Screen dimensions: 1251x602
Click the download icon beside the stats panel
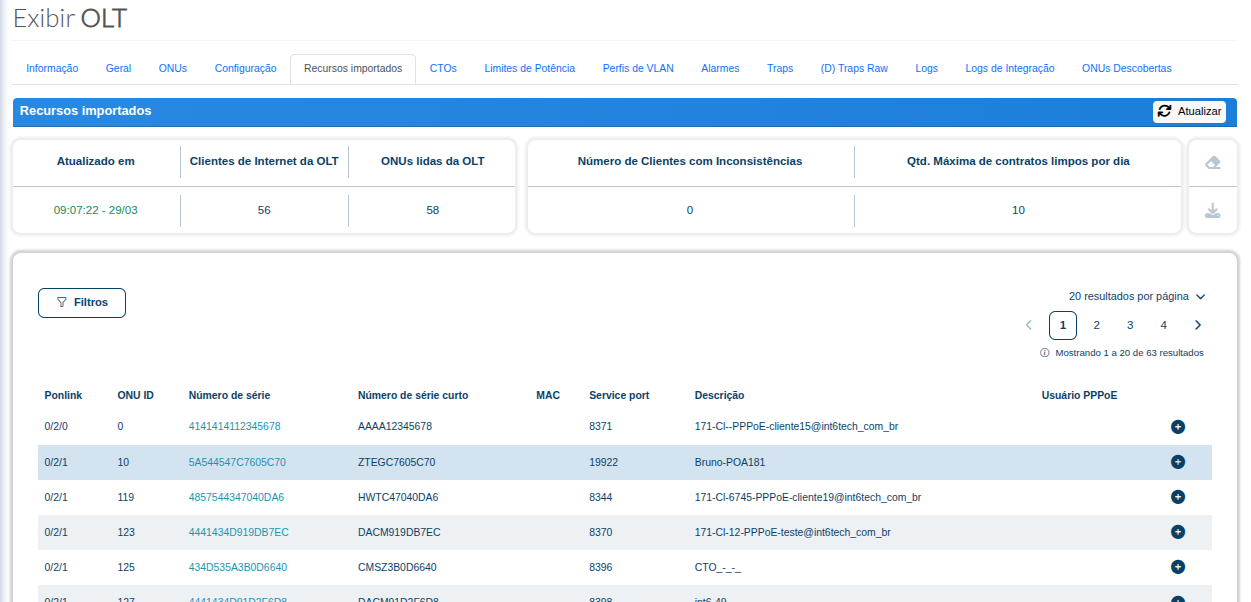coord(1212,210)
